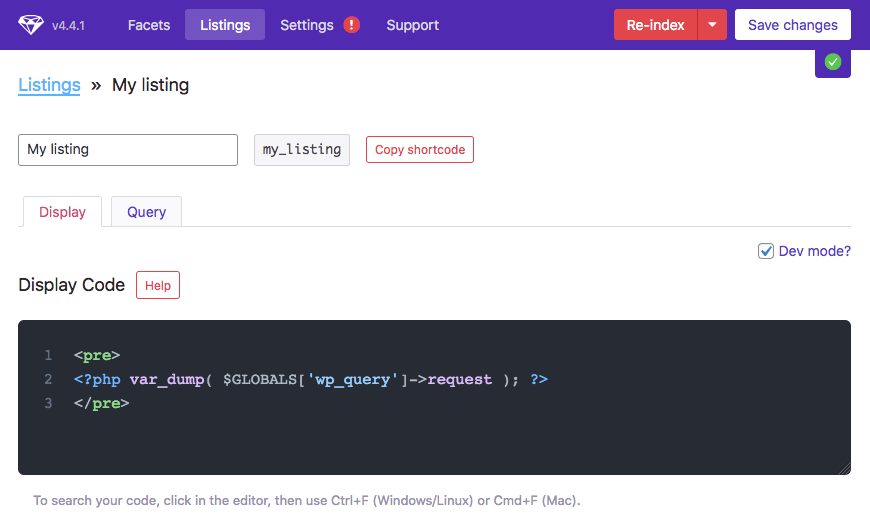The image size is (870, 527).
Task: Expand the Re-index dropdown arrow
Action: pos(712,25)
